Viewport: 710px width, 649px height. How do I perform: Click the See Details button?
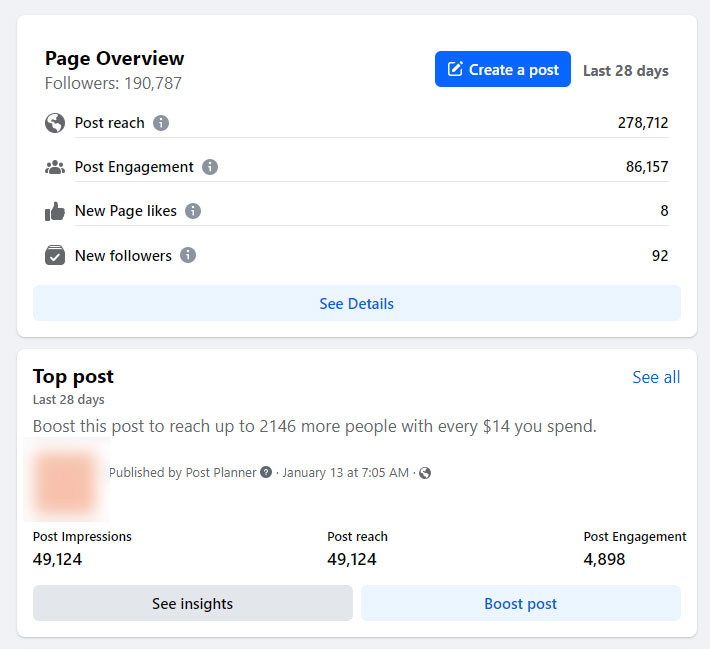click(357, 303)
